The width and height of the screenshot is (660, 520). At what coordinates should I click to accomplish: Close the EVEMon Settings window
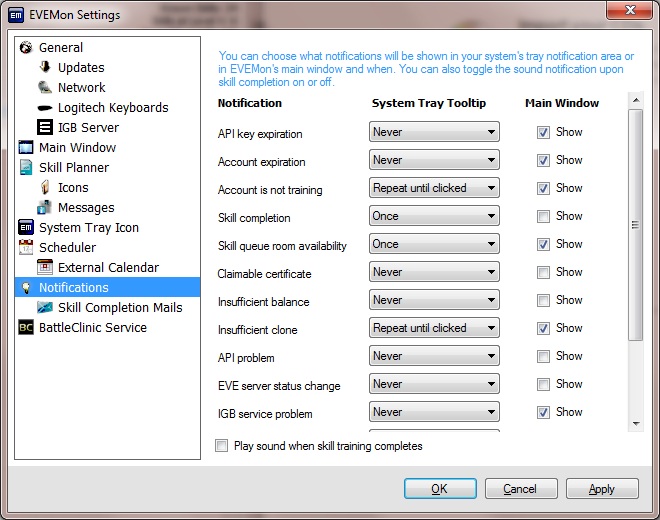[629, 10]
